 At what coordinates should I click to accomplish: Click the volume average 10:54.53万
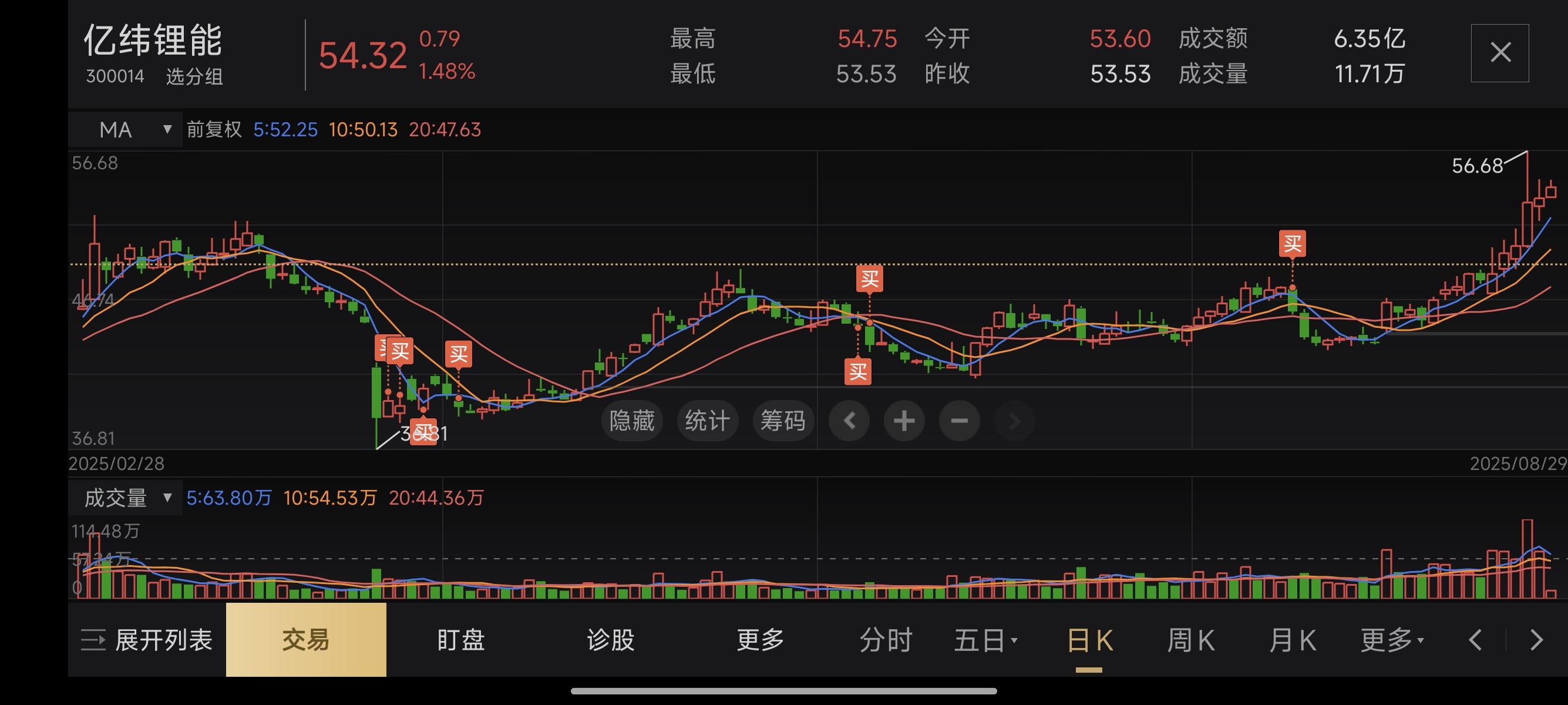(x=330, y=498)
